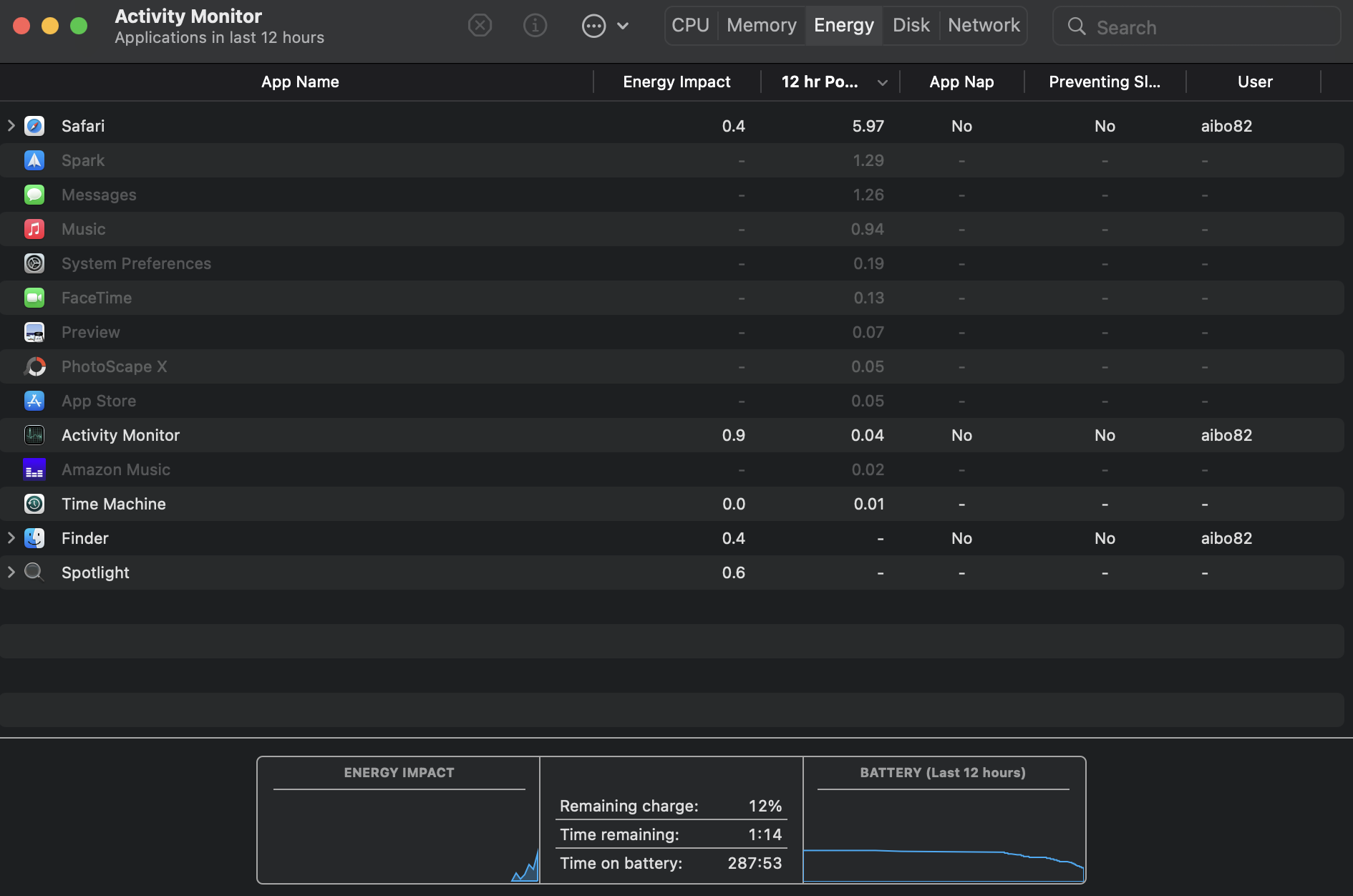This screenshot has width=1353, height=896.
Task: Expand the Finder row disclosure arrow
Action: tap(11, 538)
